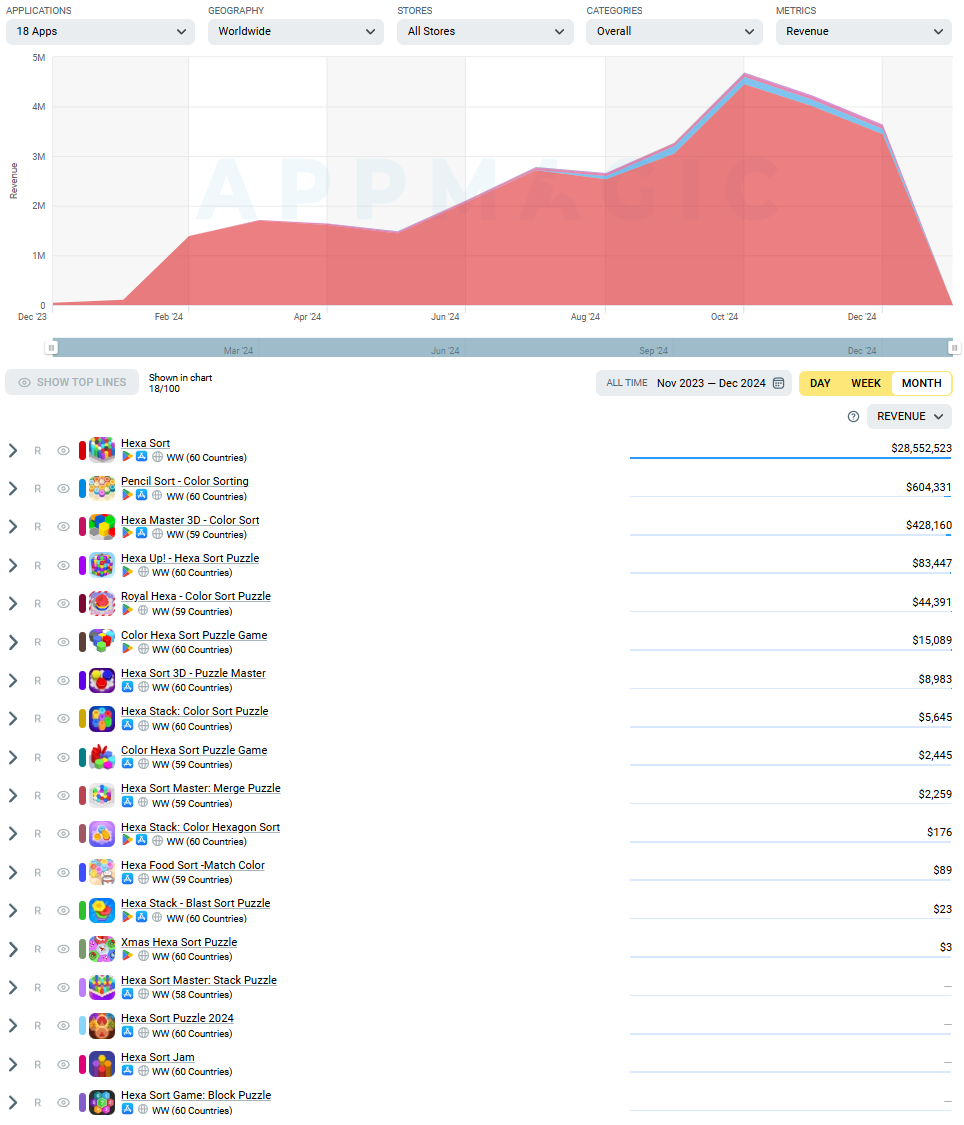This screenshot has height=1125, width=964.
Task: Open the Applications dropdown showing 18 Apps
Action: [100, 32]
